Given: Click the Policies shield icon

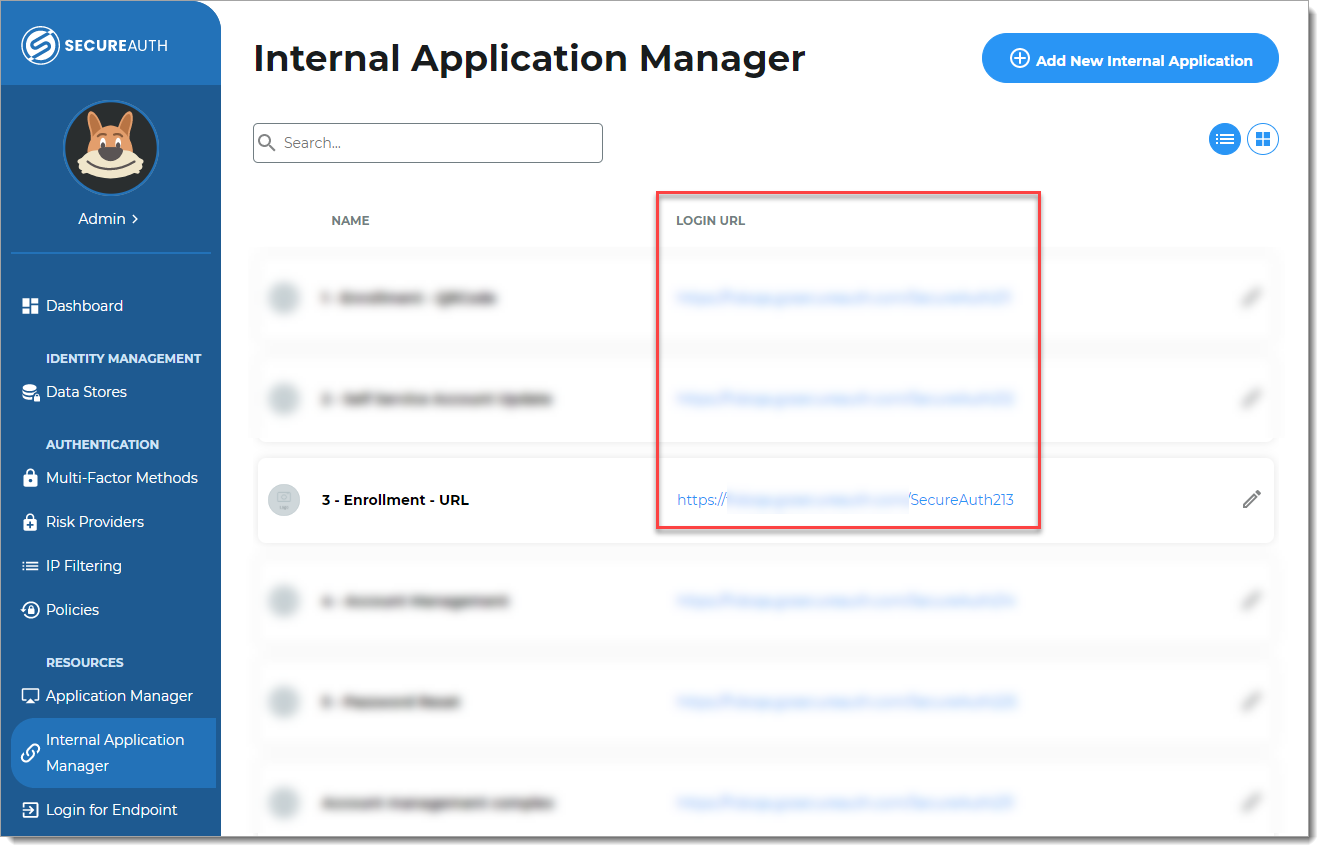Looking at the screenshot, I should 30,610.
